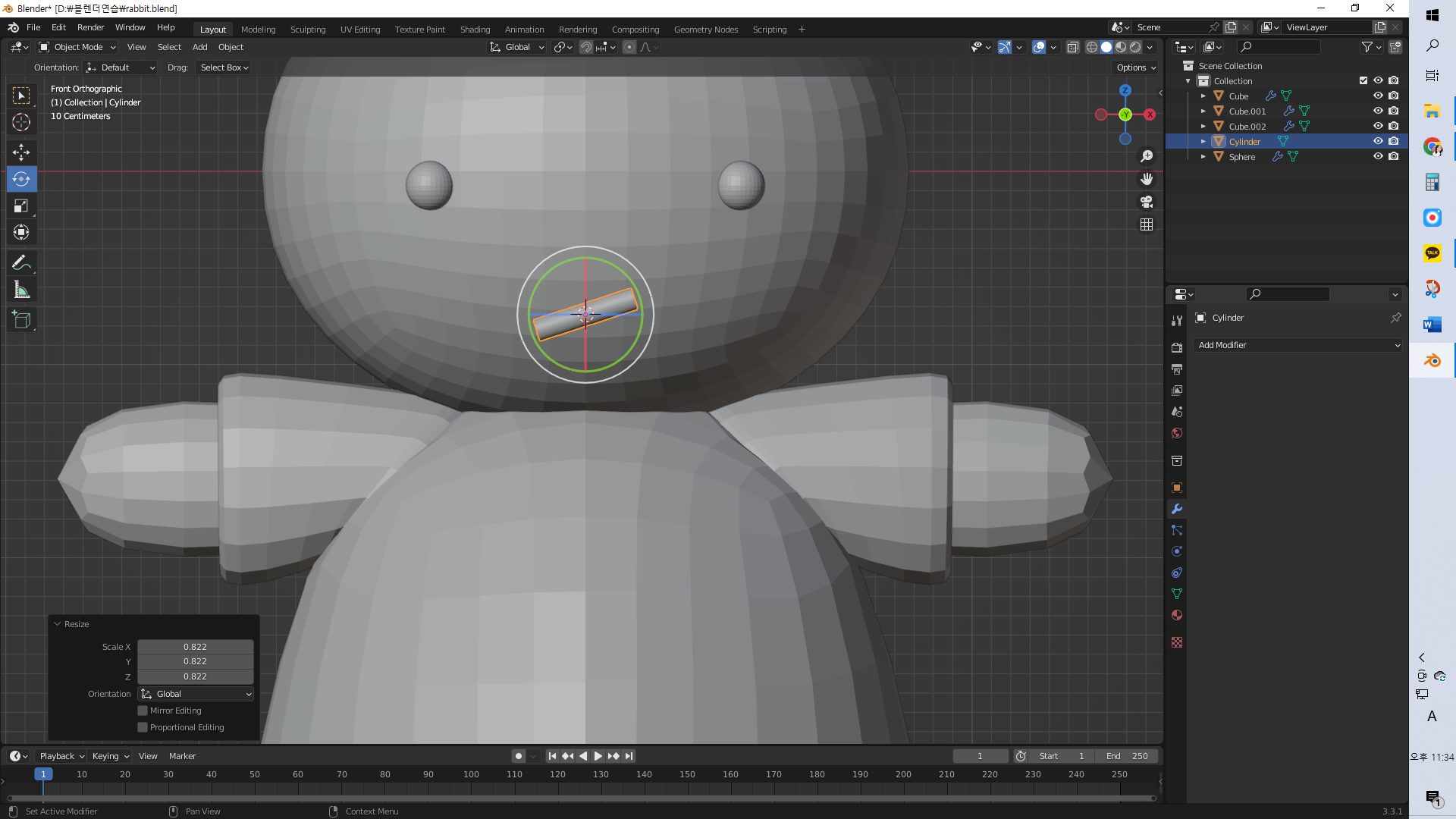Open the Output properties tab
Image resolution: width=1456 pixels, height=819 pixels.
click(x=1177, y=369)
